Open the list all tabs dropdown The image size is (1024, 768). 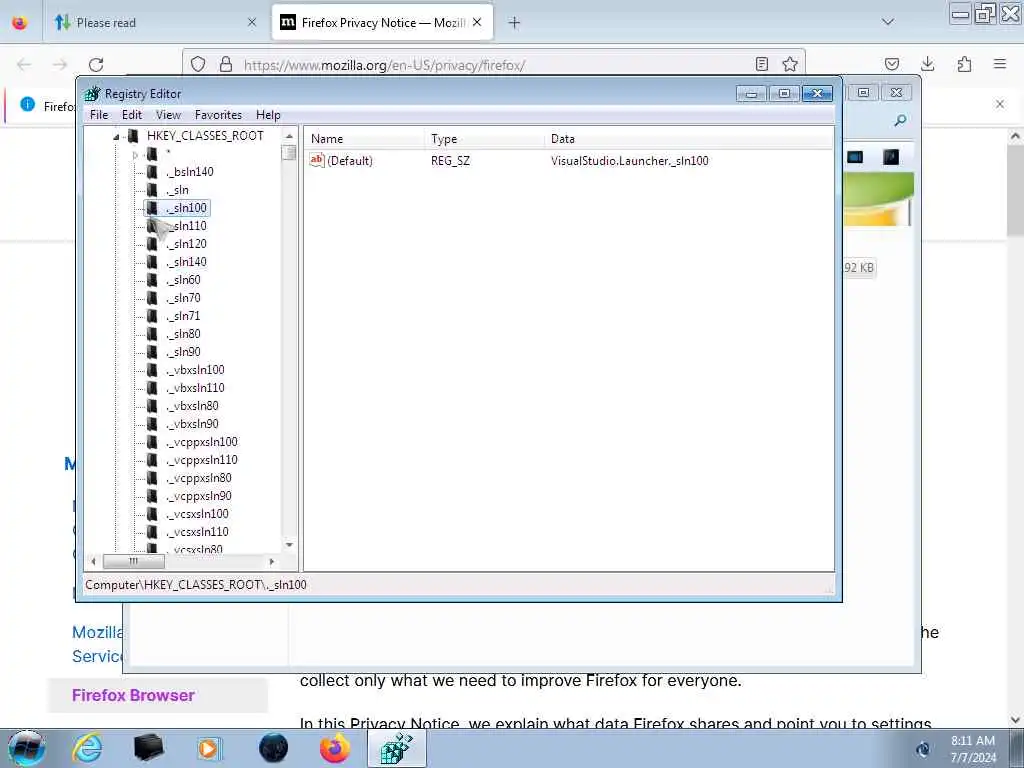(888, 22)
